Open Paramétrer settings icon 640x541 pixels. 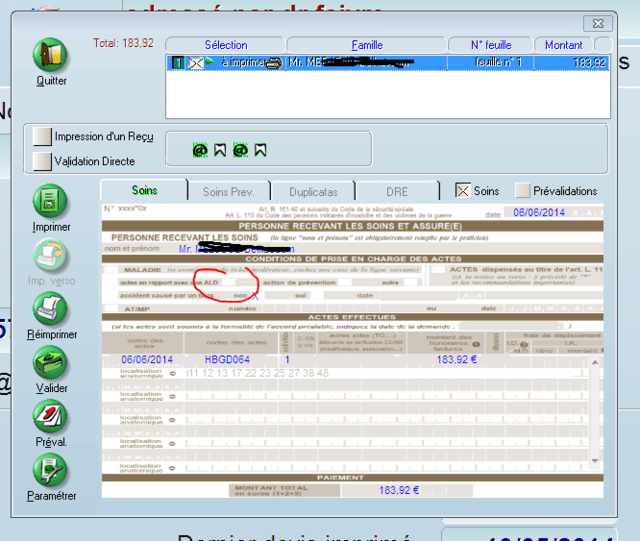point(51,469)
